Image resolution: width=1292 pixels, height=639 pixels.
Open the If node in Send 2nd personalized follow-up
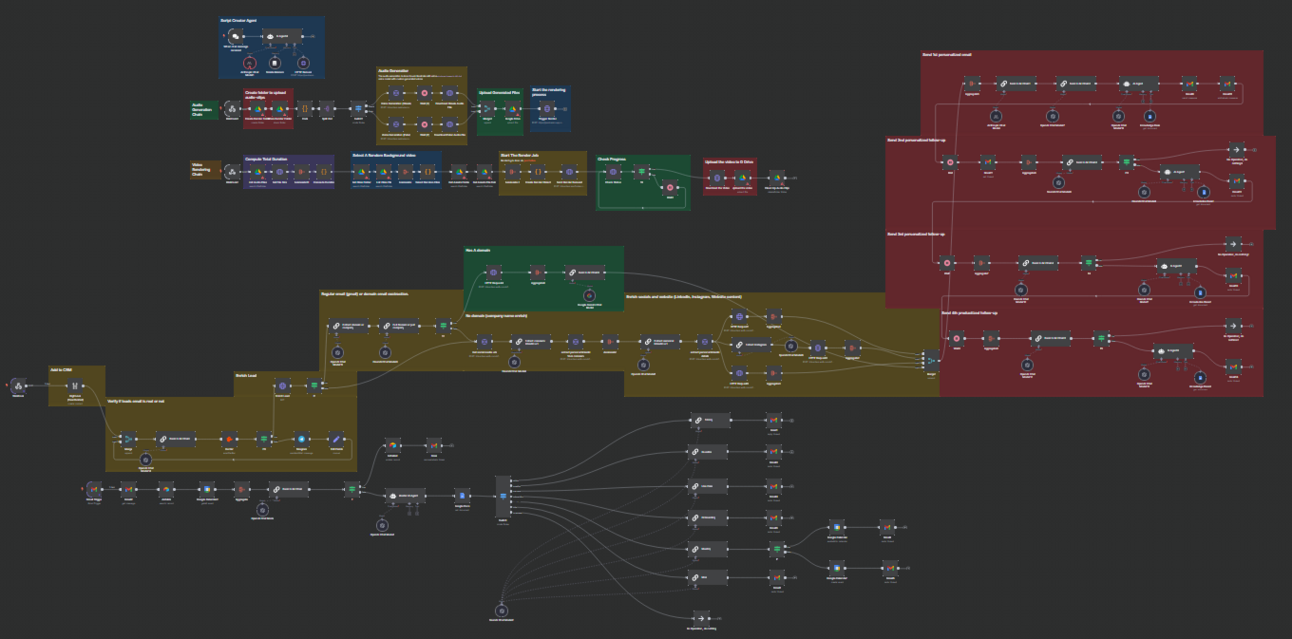(1126, 161)
